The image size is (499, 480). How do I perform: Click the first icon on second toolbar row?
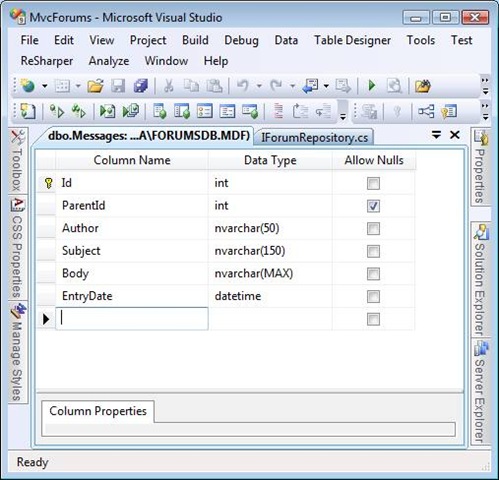[x=28, y=111]
